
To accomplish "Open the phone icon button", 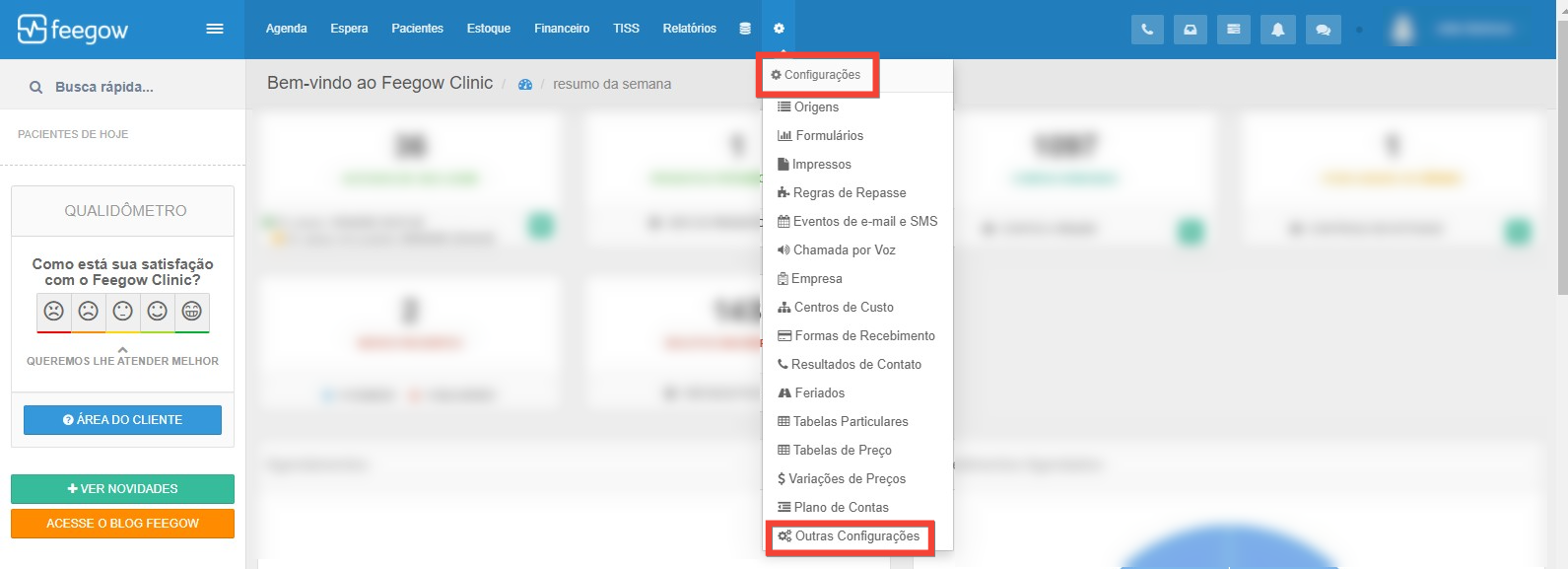I will point(1147,30).
